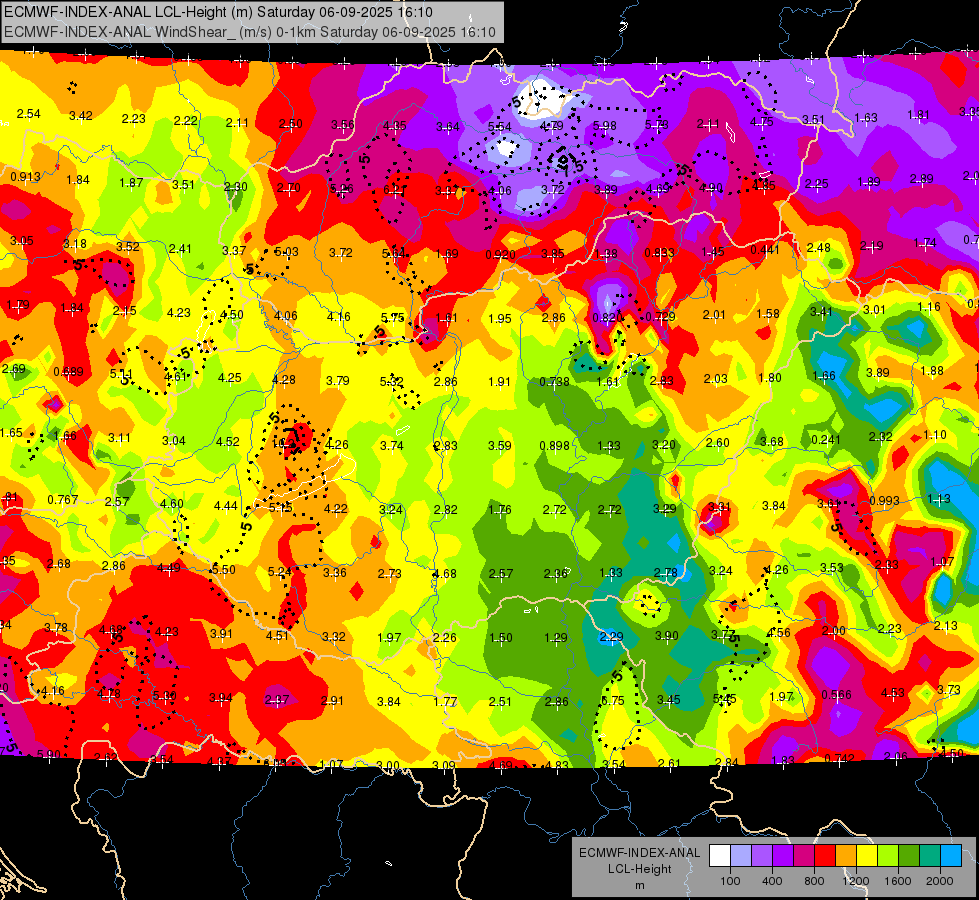979x900 pixels.
Task: Click the red legend swatch
Action: click(825, 856)
